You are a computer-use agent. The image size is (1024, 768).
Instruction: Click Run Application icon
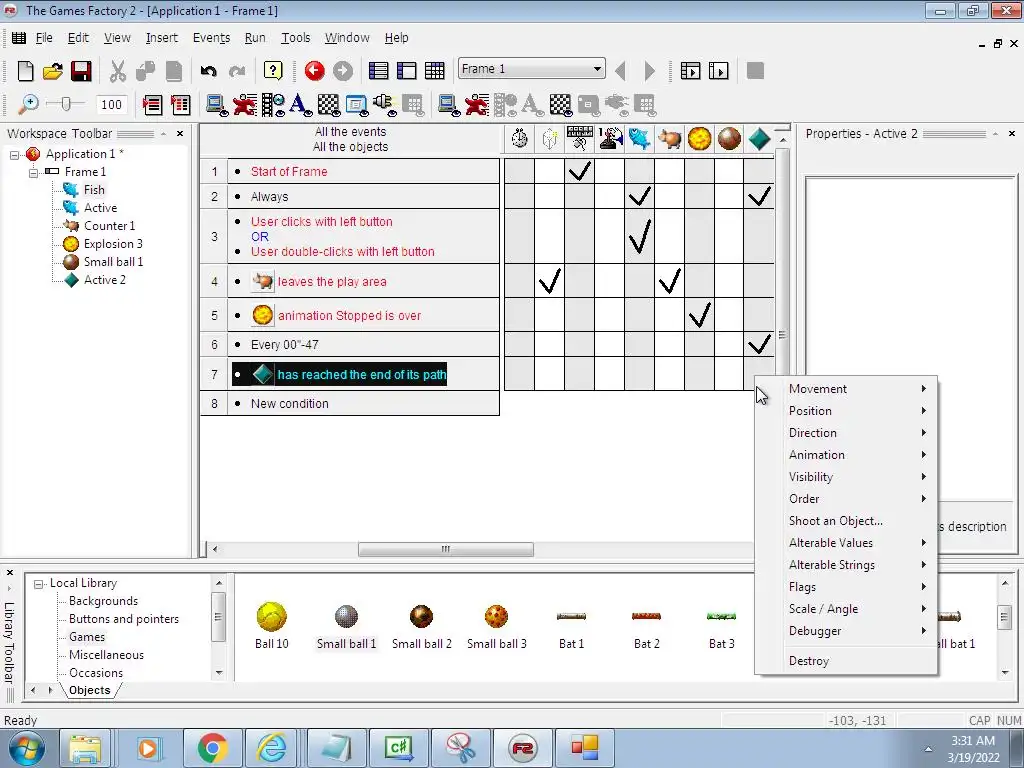(690, 71)
